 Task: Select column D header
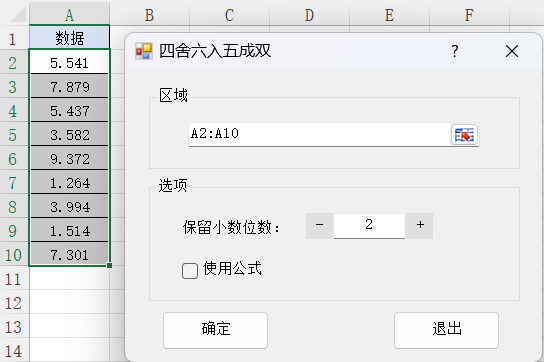pyautogui.click(x=309, y=15)
